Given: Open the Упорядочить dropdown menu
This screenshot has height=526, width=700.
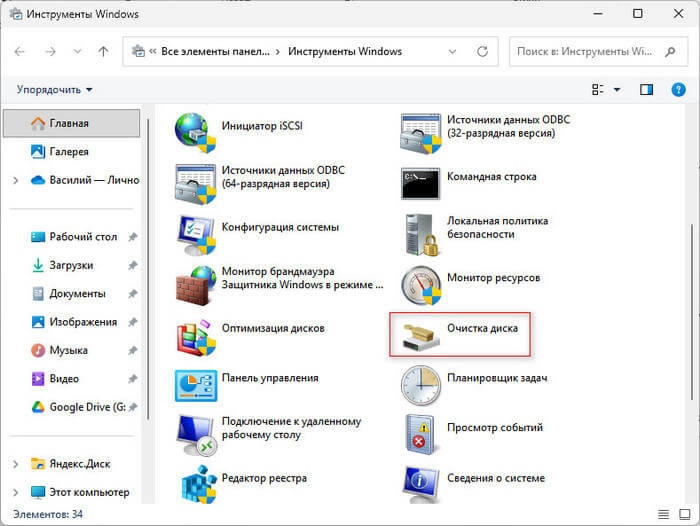Looking at the screenshot, I should (x=54, y=90).
